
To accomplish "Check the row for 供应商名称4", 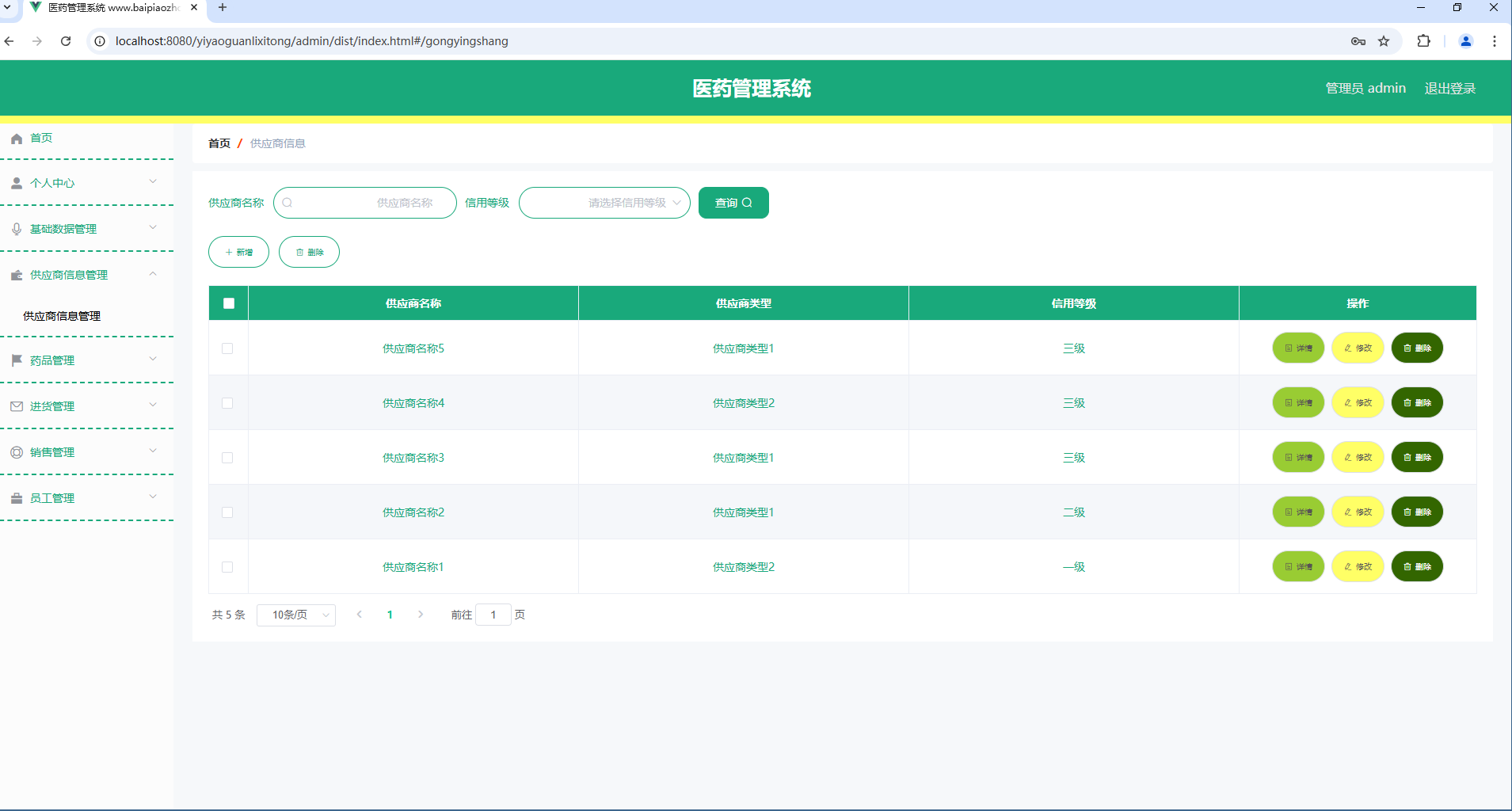I will pyautogui.click(x=227, y=403).
